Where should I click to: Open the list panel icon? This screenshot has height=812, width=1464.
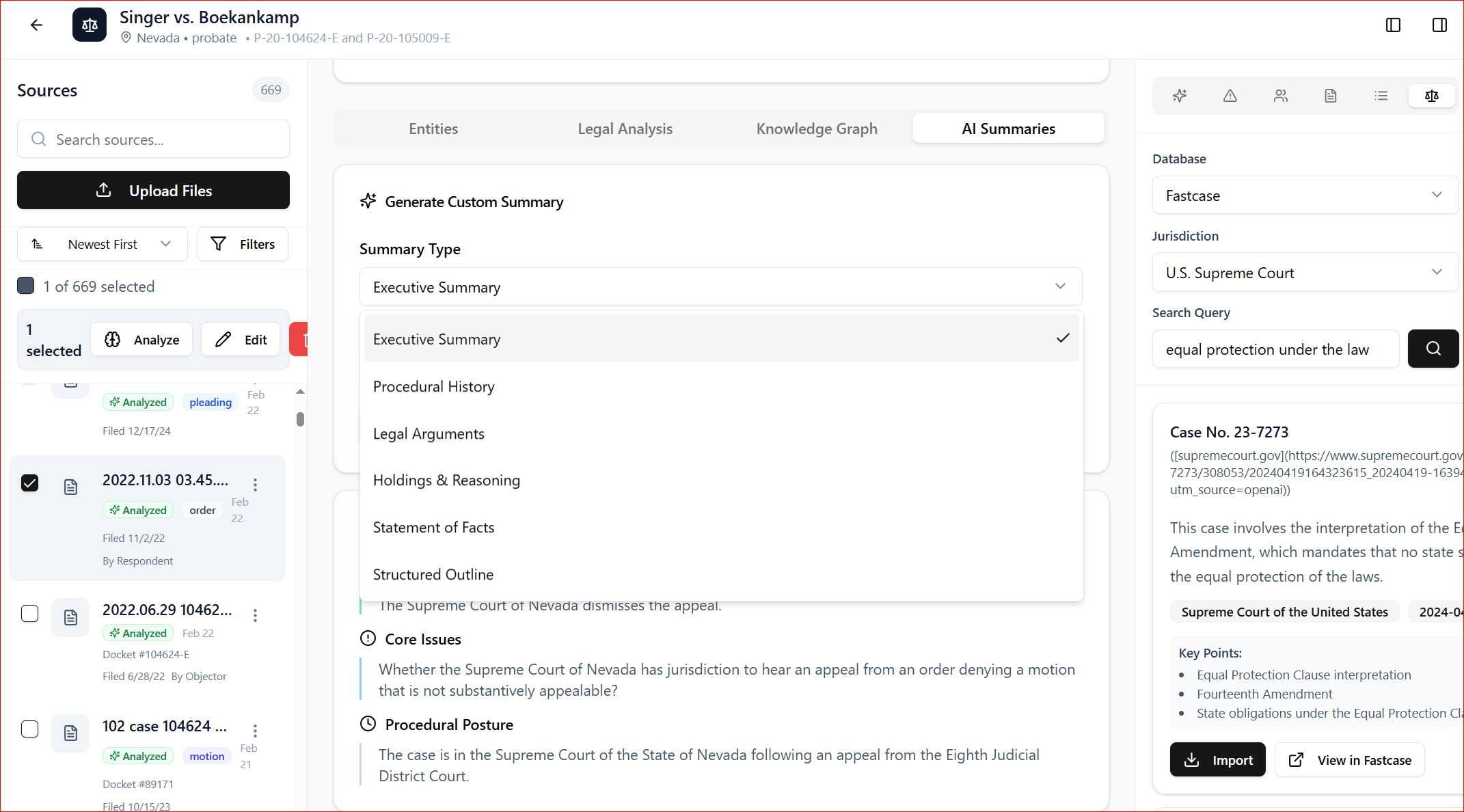coord(1381,96)
